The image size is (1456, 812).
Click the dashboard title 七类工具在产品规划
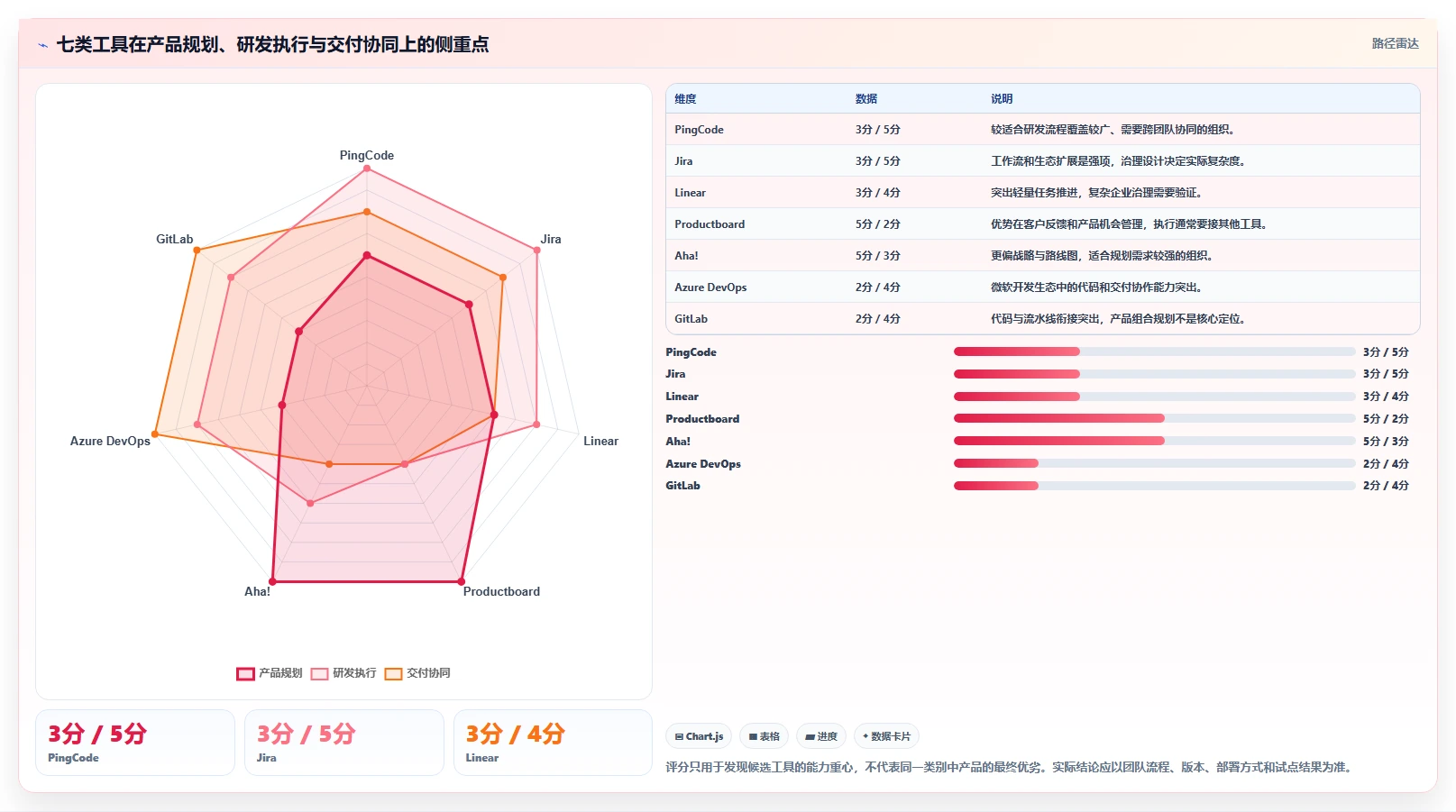click(x=272, y=44)
